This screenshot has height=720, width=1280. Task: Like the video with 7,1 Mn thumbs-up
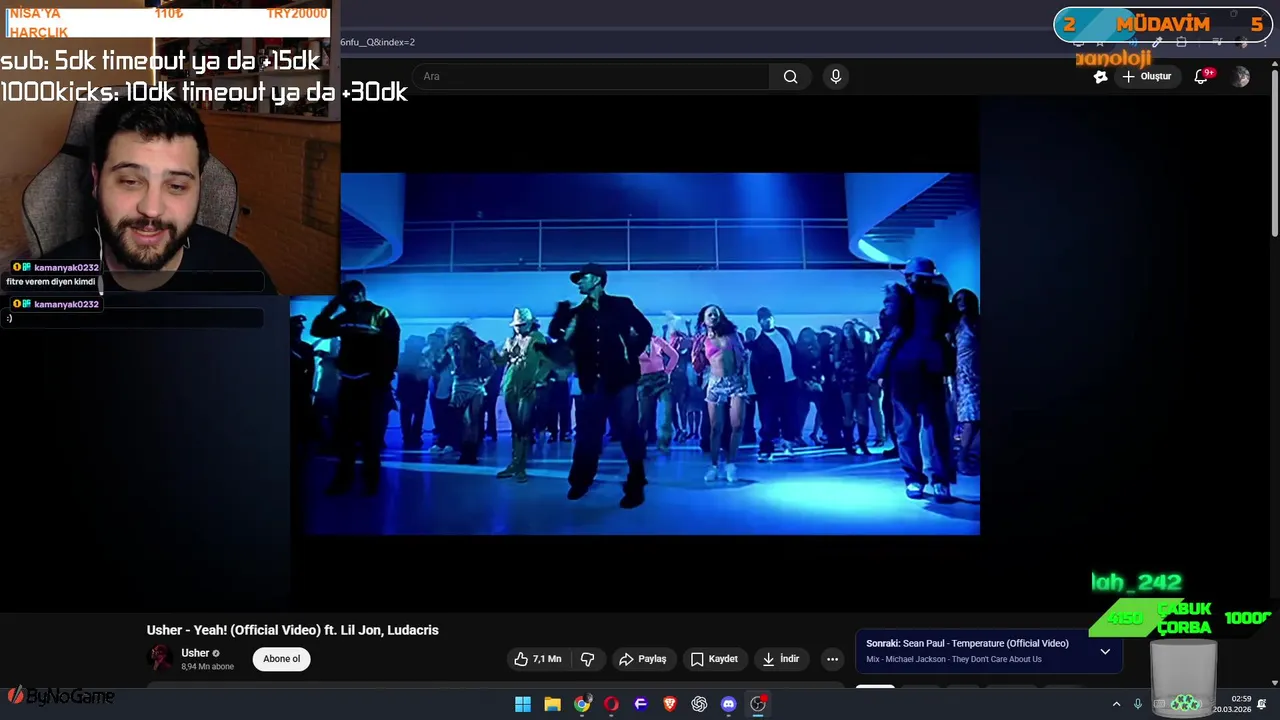tap(537, 659)
